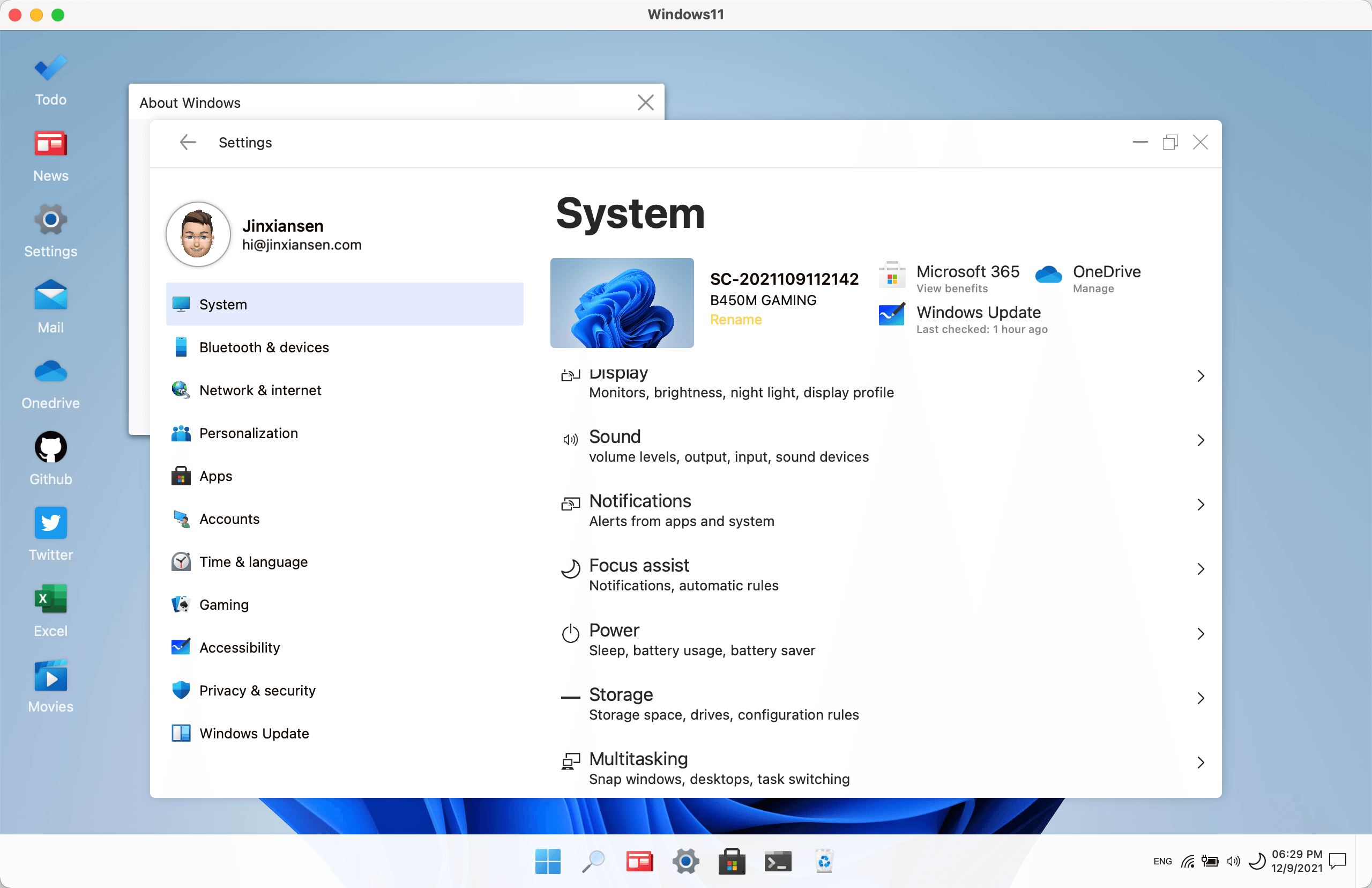Expand the Power row chevron
The height and width of the screenshot is (888, 1372).
click(x=1201, y=634)
